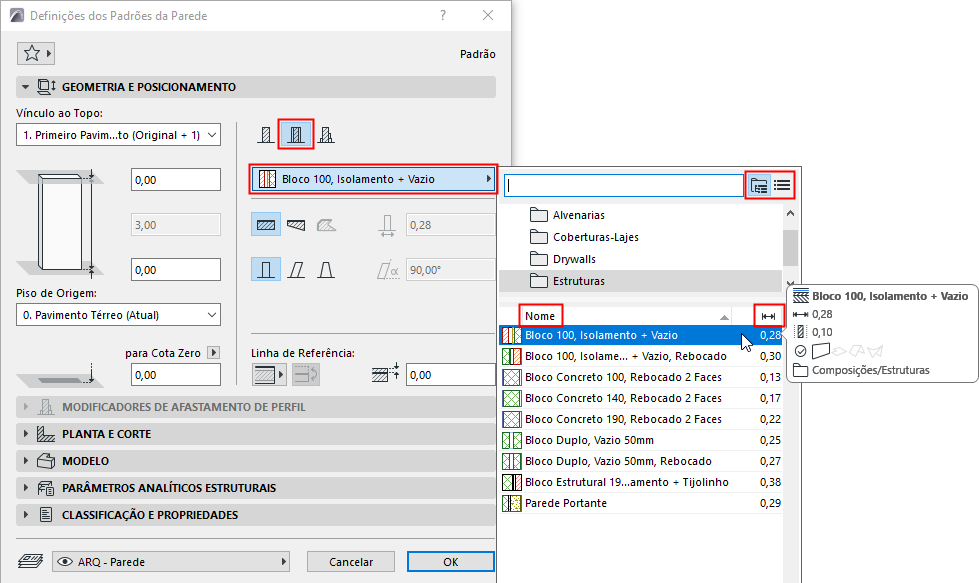Expand the Modelo panel
The height and width of the screenshot is (583, 979).
[x=256, y=461]
